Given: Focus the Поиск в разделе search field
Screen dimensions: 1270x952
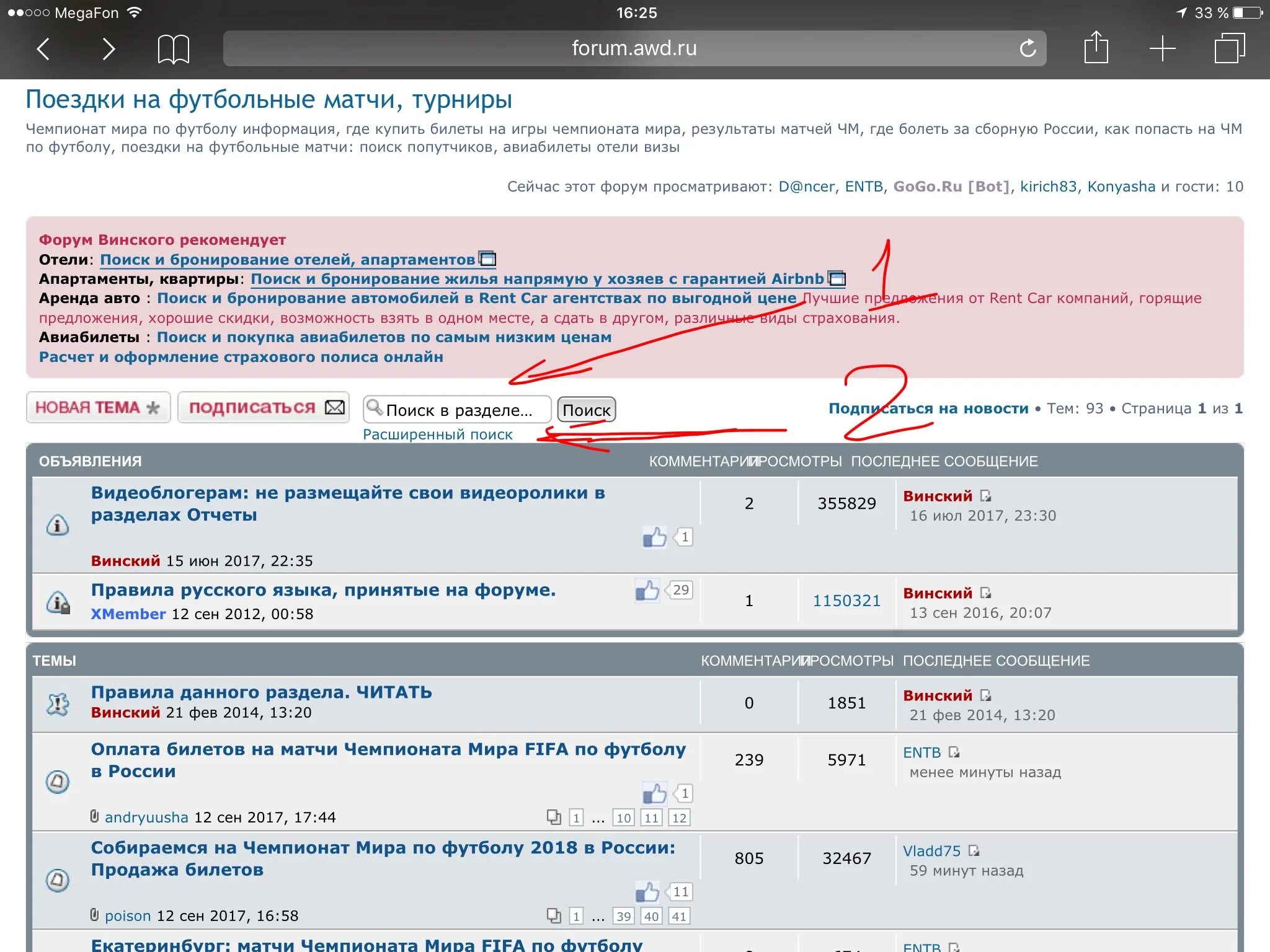Looking at the screenshot, I should [x=459, y=410].
